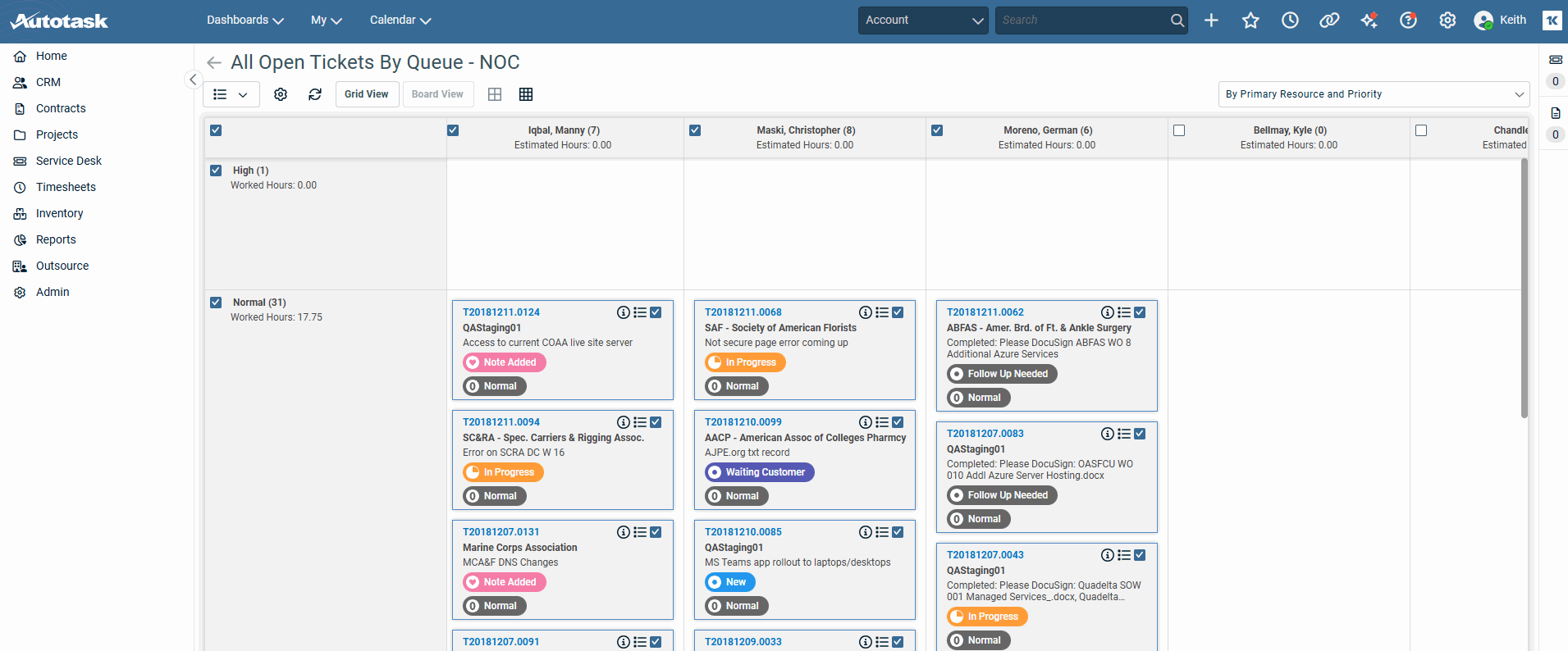Check the Bellmay, Kyle column checkbox

tap(1179, 130)
